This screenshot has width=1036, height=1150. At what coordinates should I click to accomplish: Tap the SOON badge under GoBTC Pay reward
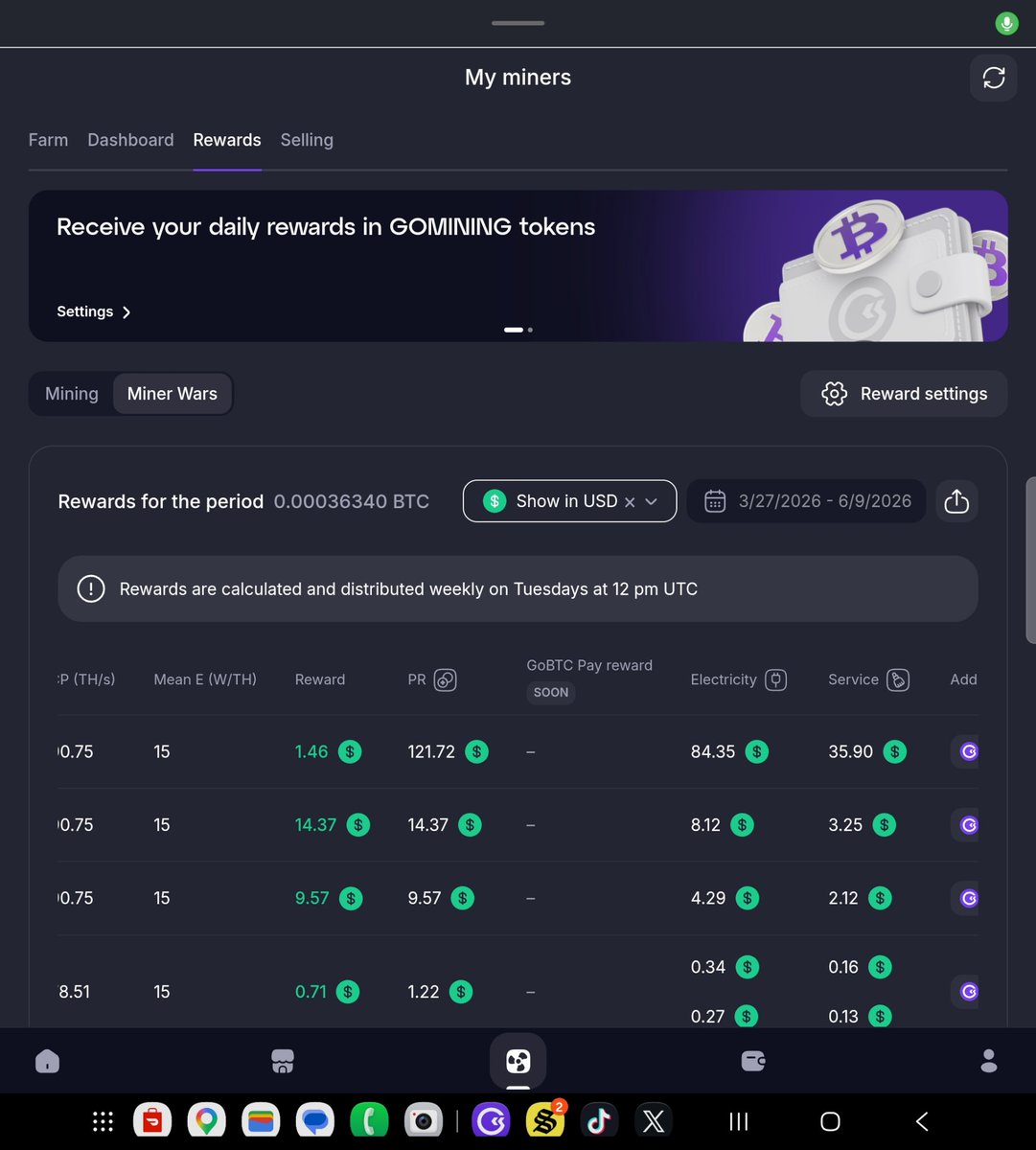click(551, 692)
